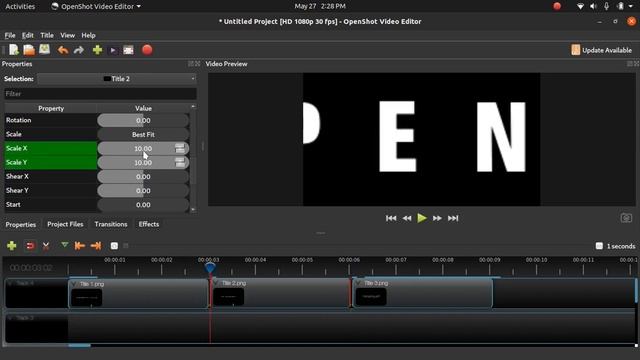Select the Title 3.png clip
Viewport: 640px width, 360px height.
(x=422, y=293)
